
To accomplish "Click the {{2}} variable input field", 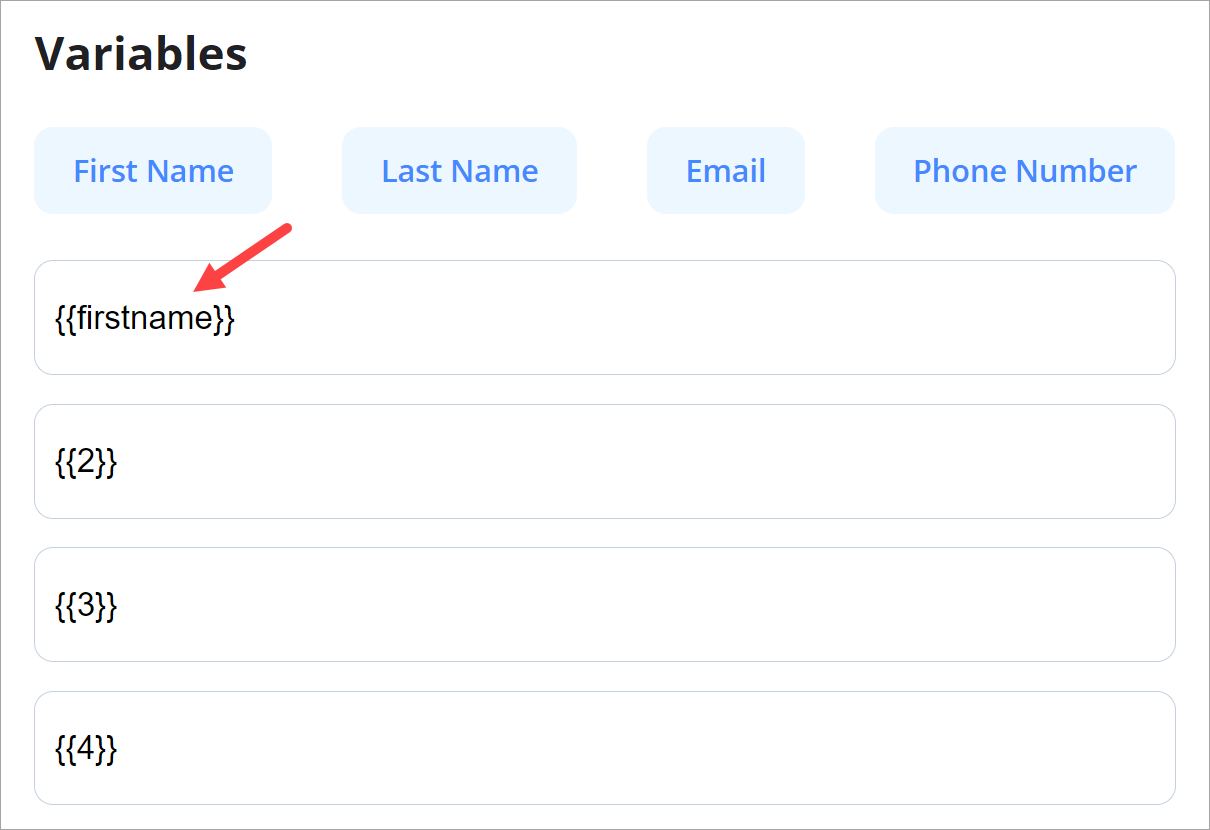I will point(604,461).
